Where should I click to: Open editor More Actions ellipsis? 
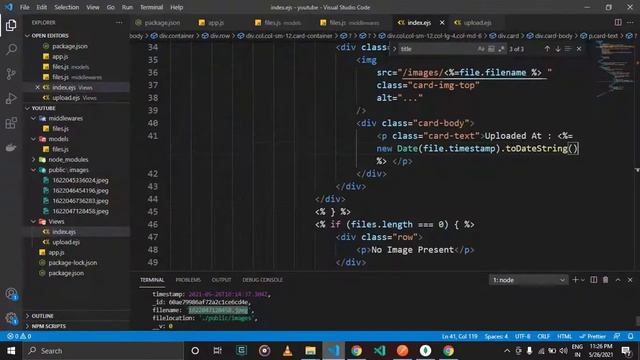pos(631,22)
